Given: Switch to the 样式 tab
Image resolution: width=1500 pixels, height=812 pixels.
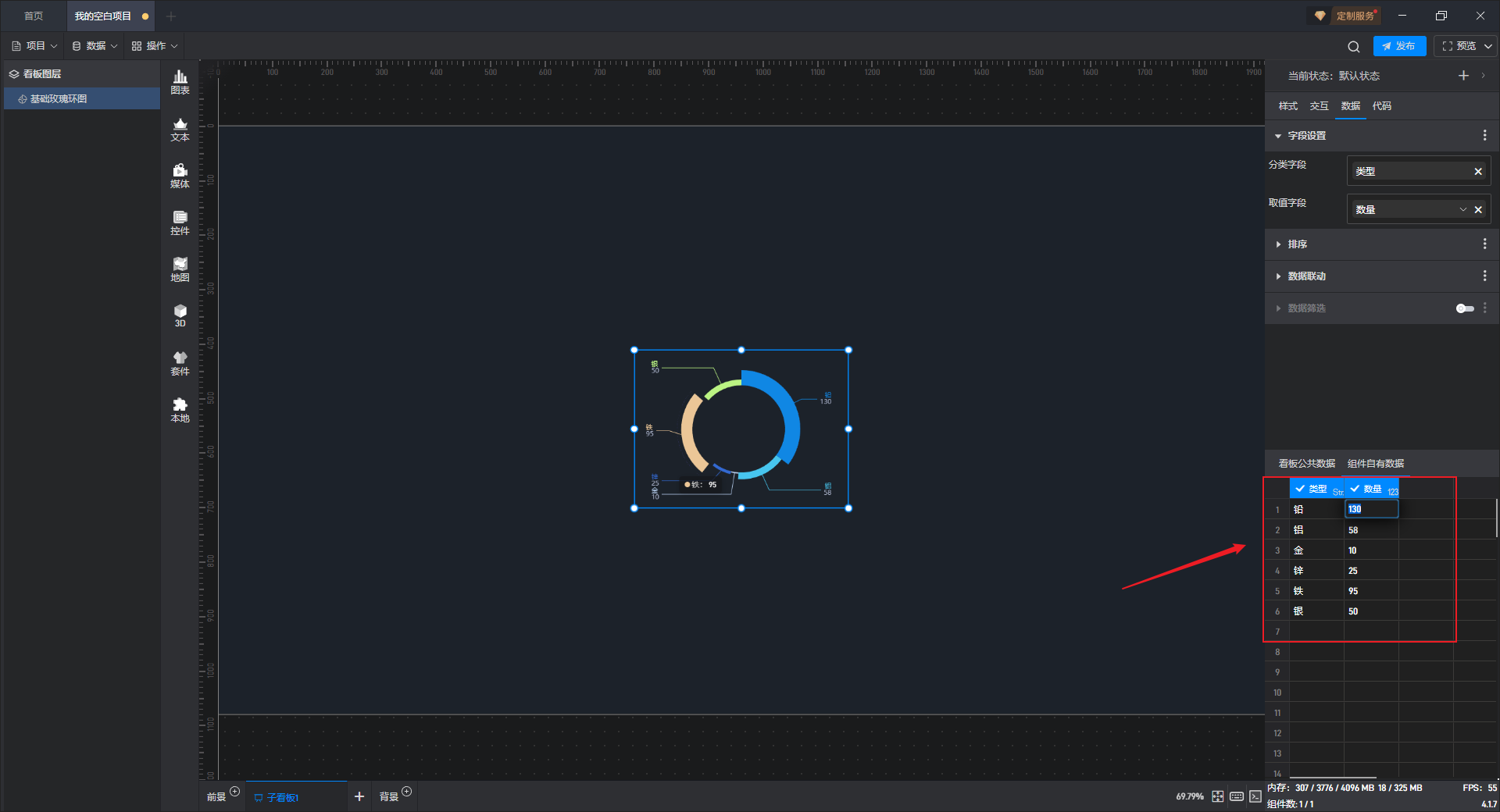Looking at the screenshot, I should [1288, 106].
